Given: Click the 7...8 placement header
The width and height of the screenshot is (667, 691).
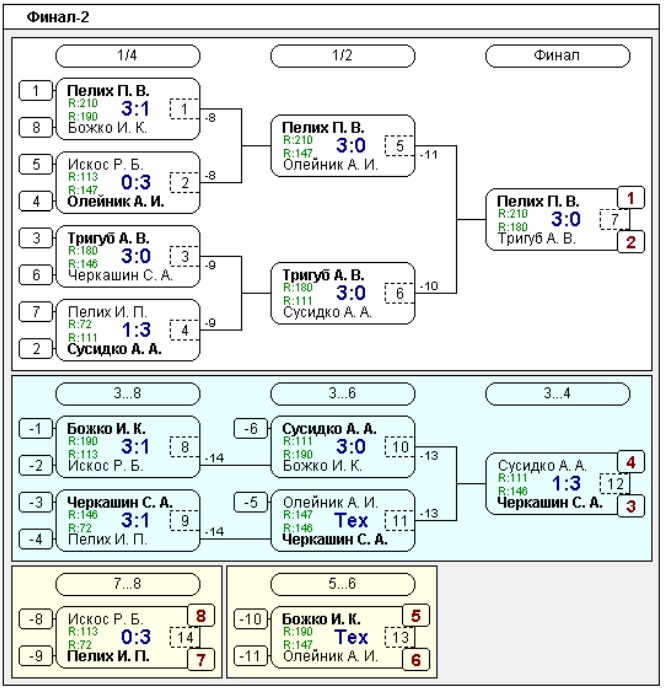Looking at the screenshot, I should click(128, 584).
